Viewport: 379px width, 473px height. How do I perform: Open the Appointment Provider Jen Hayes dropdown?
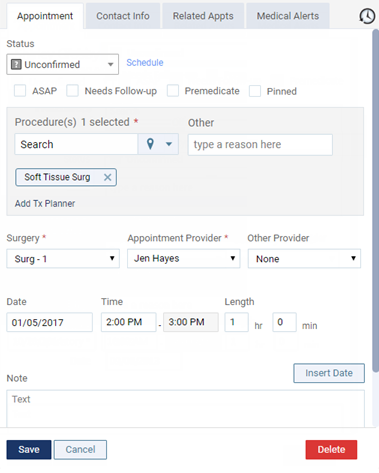point(184,258)
